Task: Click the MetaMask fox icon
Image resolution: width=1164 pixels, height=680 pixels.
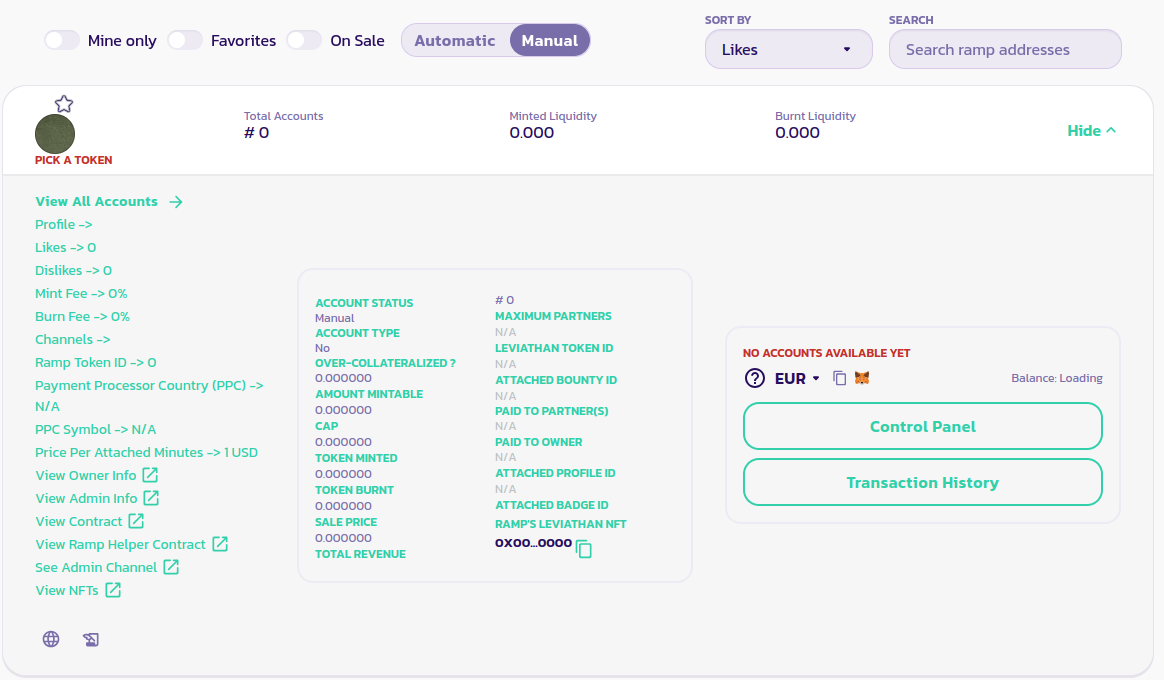Action: coord(862,379)
